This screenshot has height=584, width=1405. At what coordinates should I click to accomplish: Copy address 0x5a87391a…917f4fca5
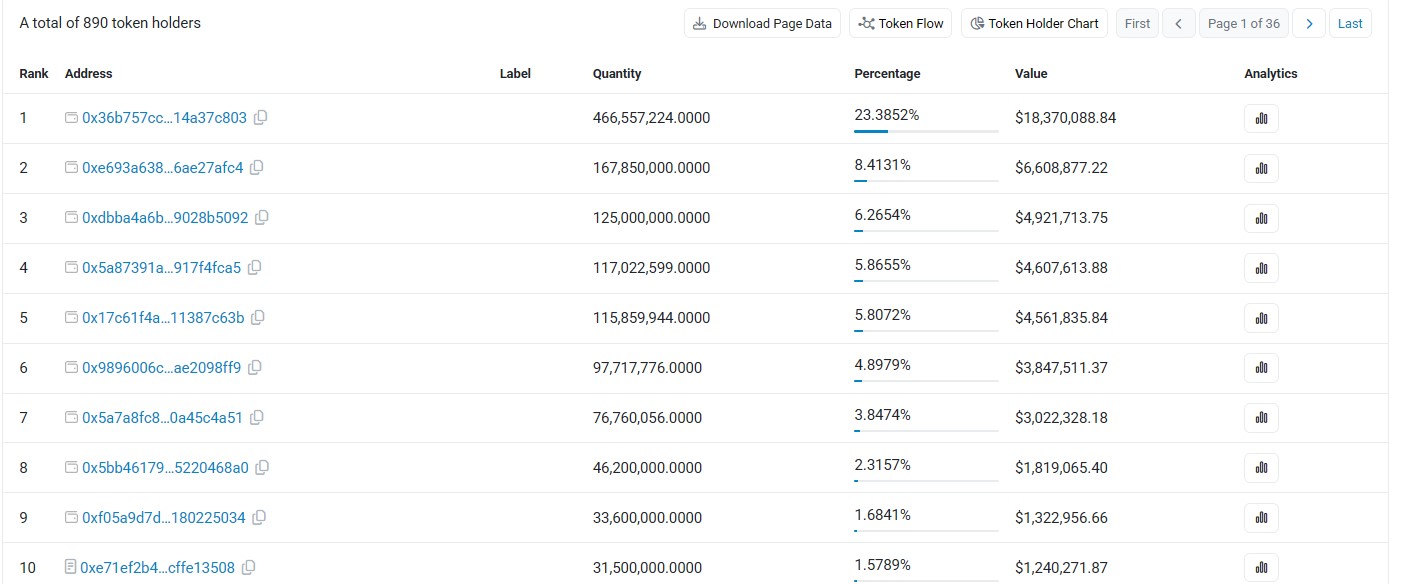255,268
